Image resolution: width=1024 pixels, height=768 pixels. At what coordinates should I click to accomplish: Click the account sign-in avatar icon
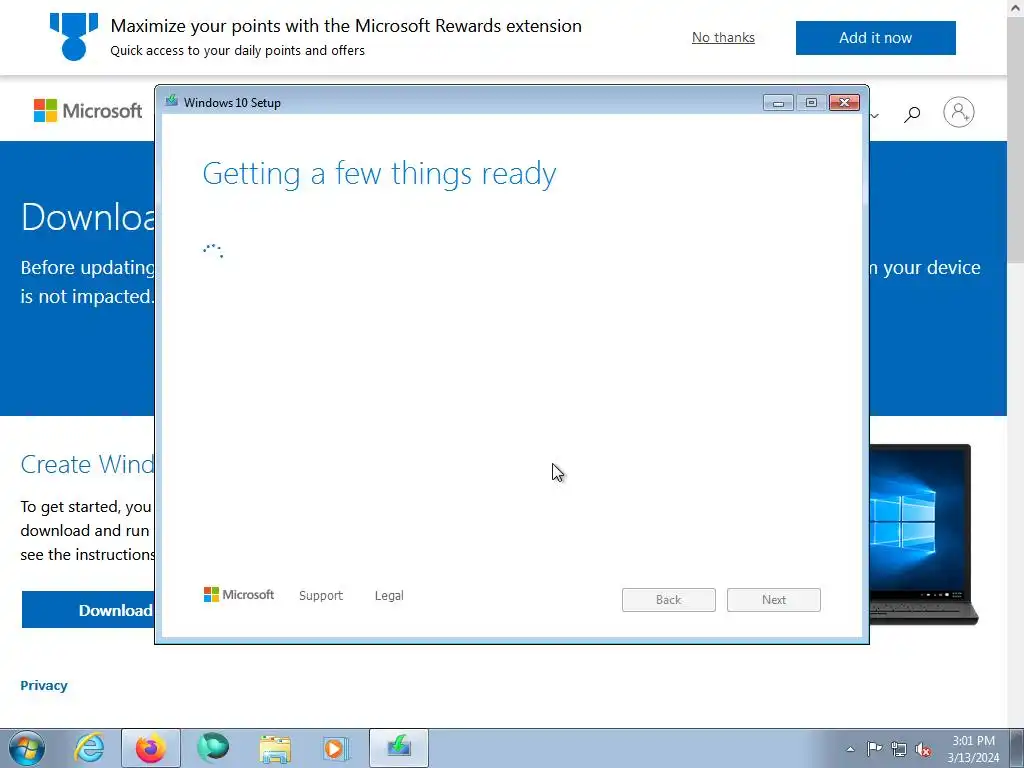tap(958, 112)
